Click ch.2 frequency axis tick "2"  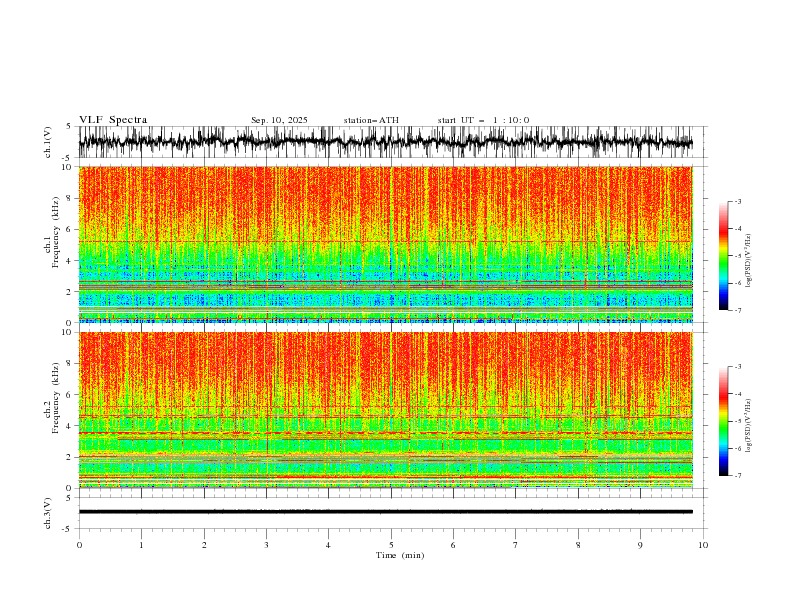69,457
